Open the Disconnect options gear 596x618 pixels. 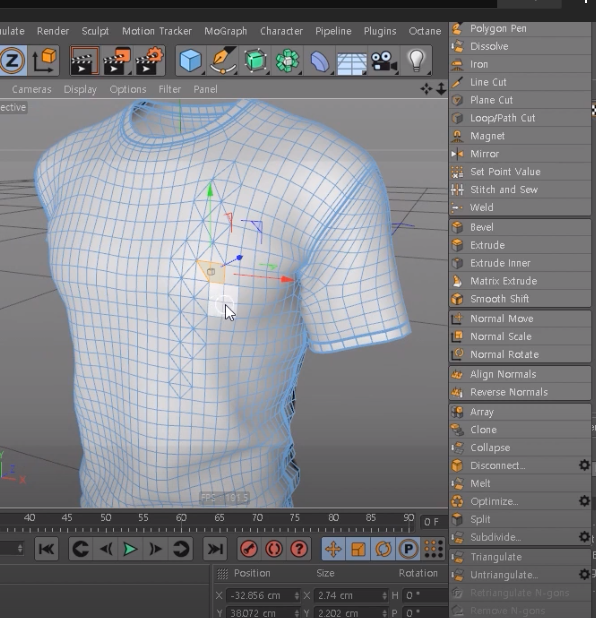[x=584, y=465]
